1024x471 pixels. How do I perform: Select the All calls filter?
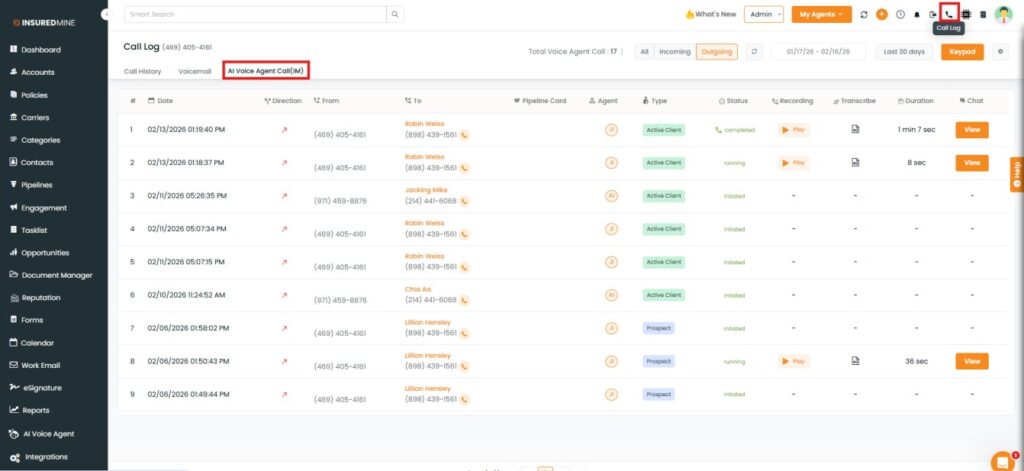(644, 52)
